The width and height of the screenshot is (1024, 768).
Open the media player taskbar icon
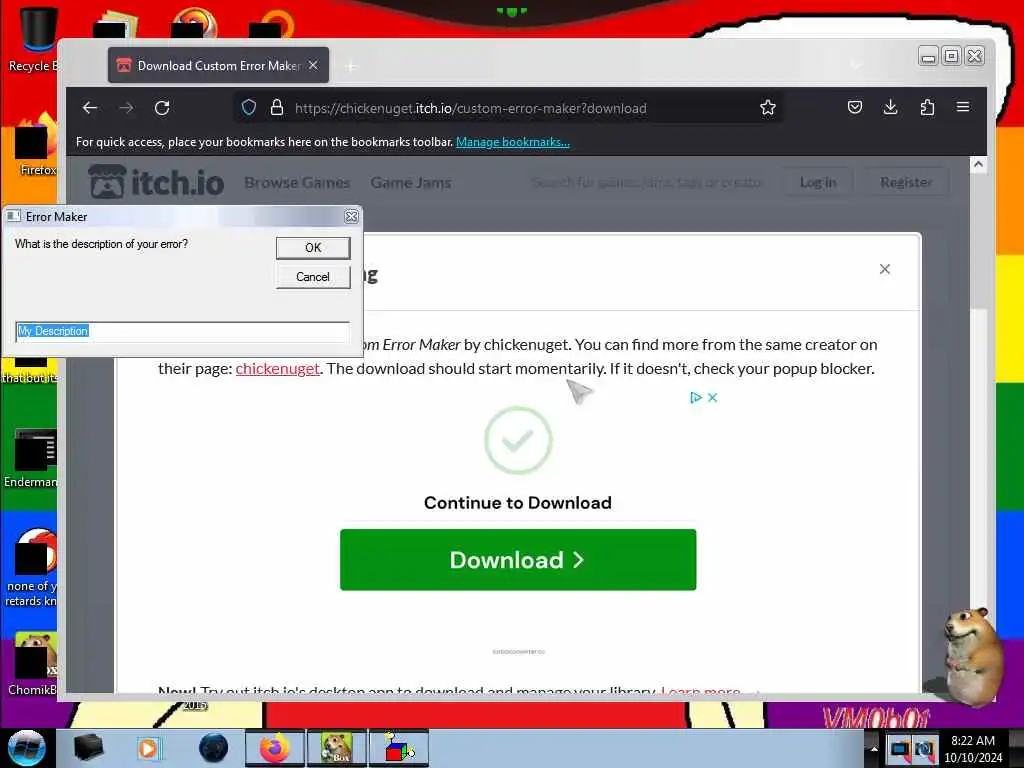149,748
